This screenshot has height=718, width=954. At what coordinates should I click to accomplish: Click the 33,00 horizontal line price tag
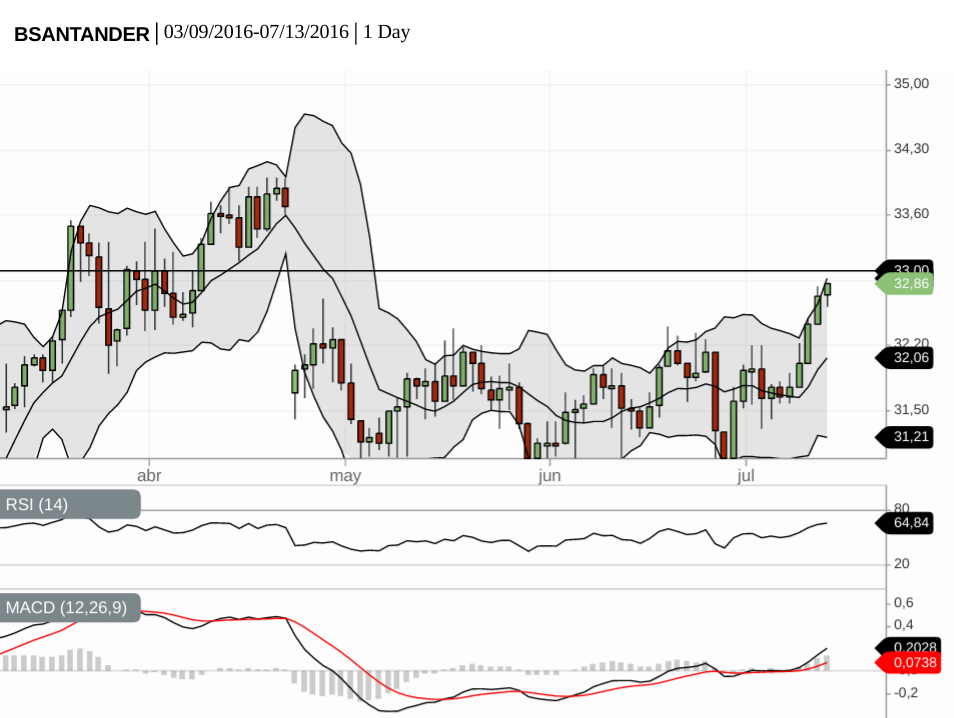pos(905,268)
